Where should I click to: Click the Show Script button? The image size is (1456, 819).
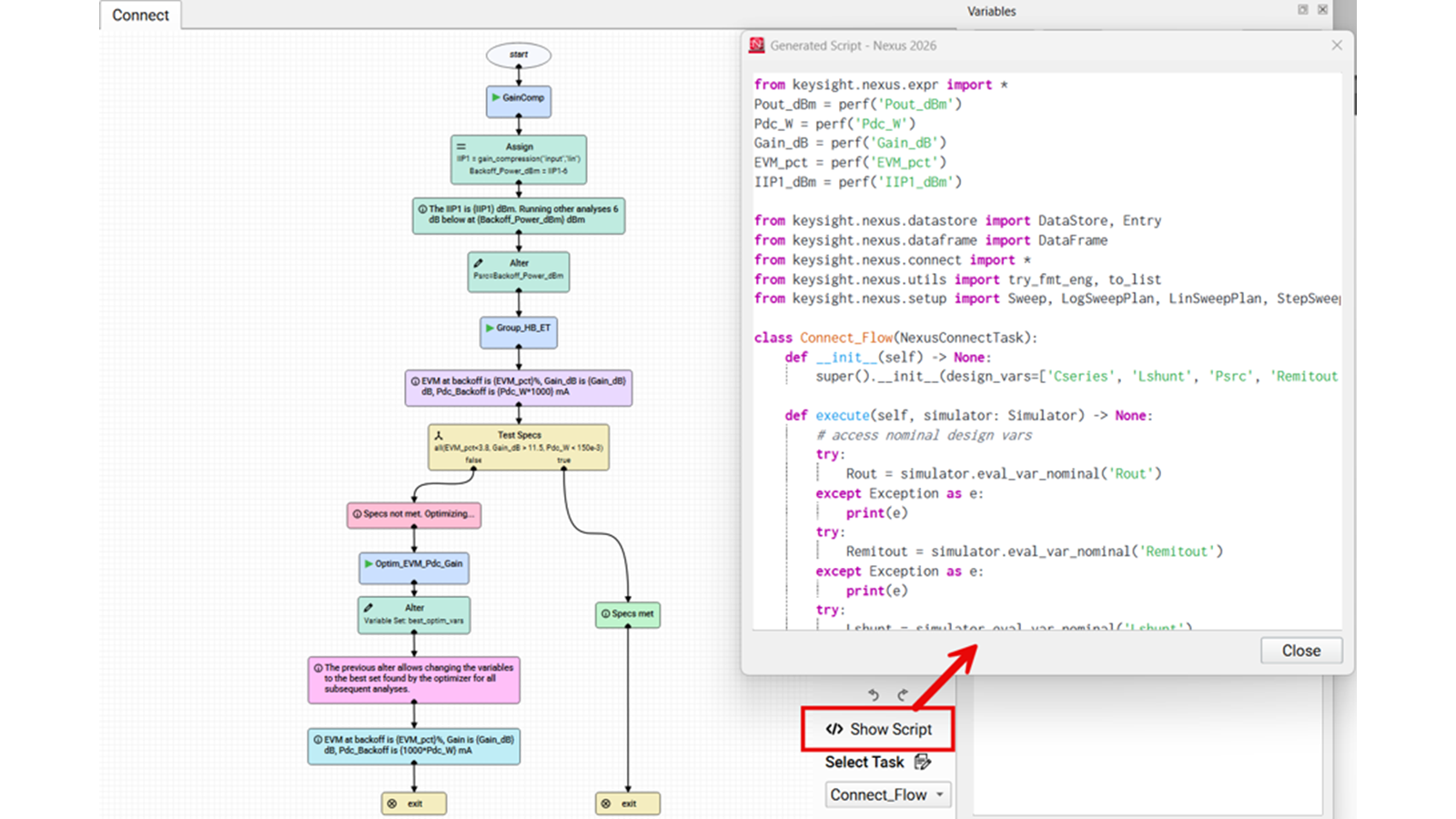878,729
